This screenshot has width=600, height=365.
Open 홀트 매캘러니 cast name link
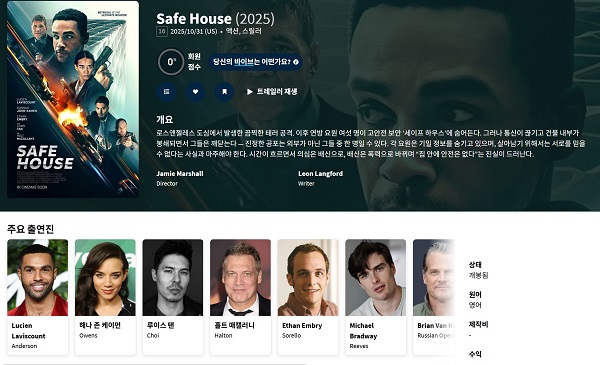click(235, 325)
